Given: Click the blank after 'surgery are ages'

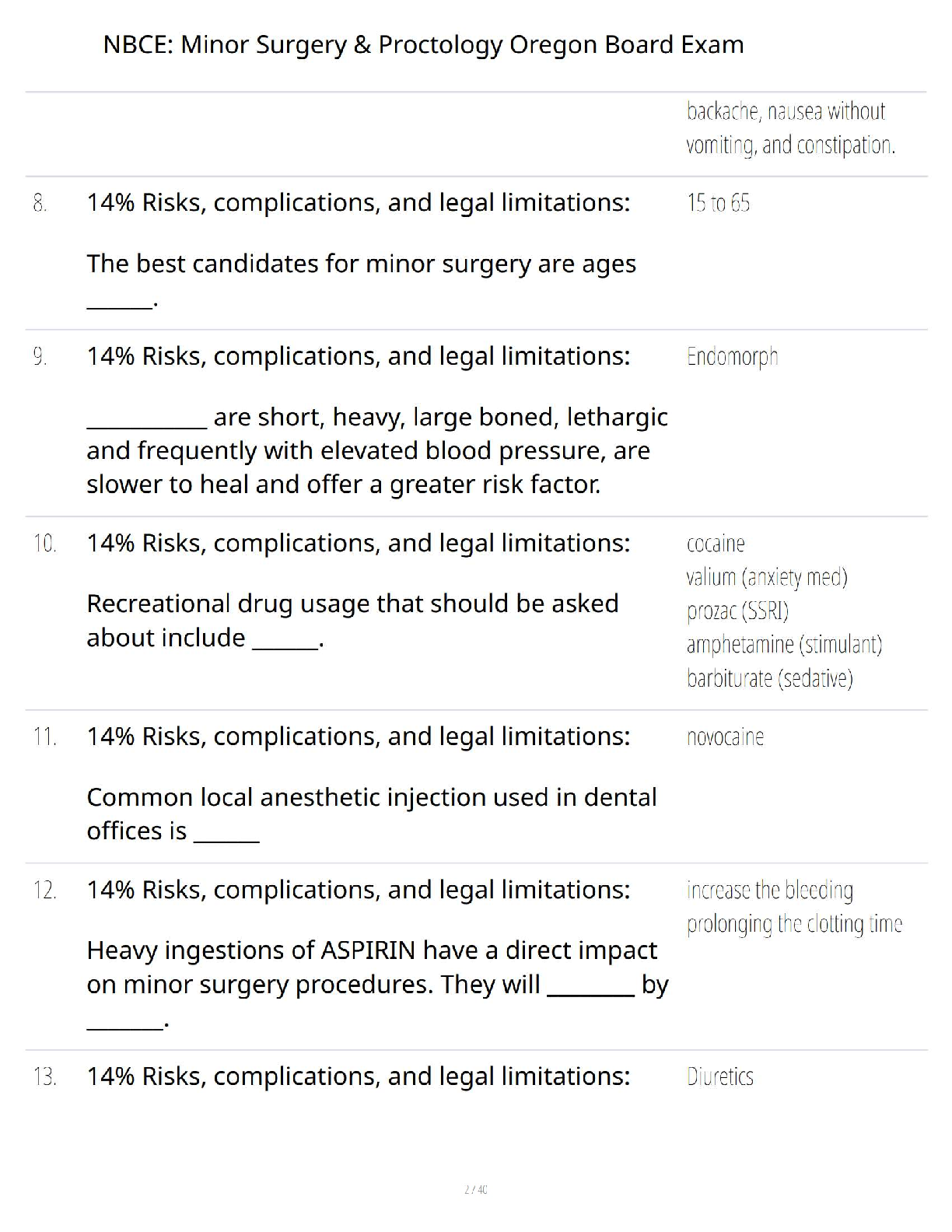Looking at the screenshot, I should pyautogui.click(x=120, y=302).
